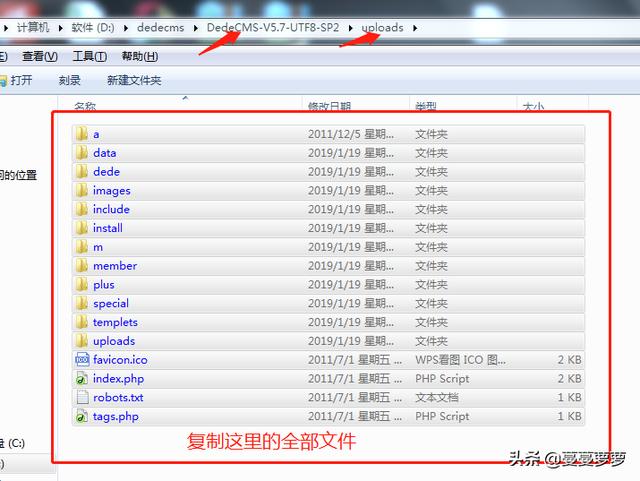Click the member folder icon
The image size is (640, 481).
tap(82, 265)
